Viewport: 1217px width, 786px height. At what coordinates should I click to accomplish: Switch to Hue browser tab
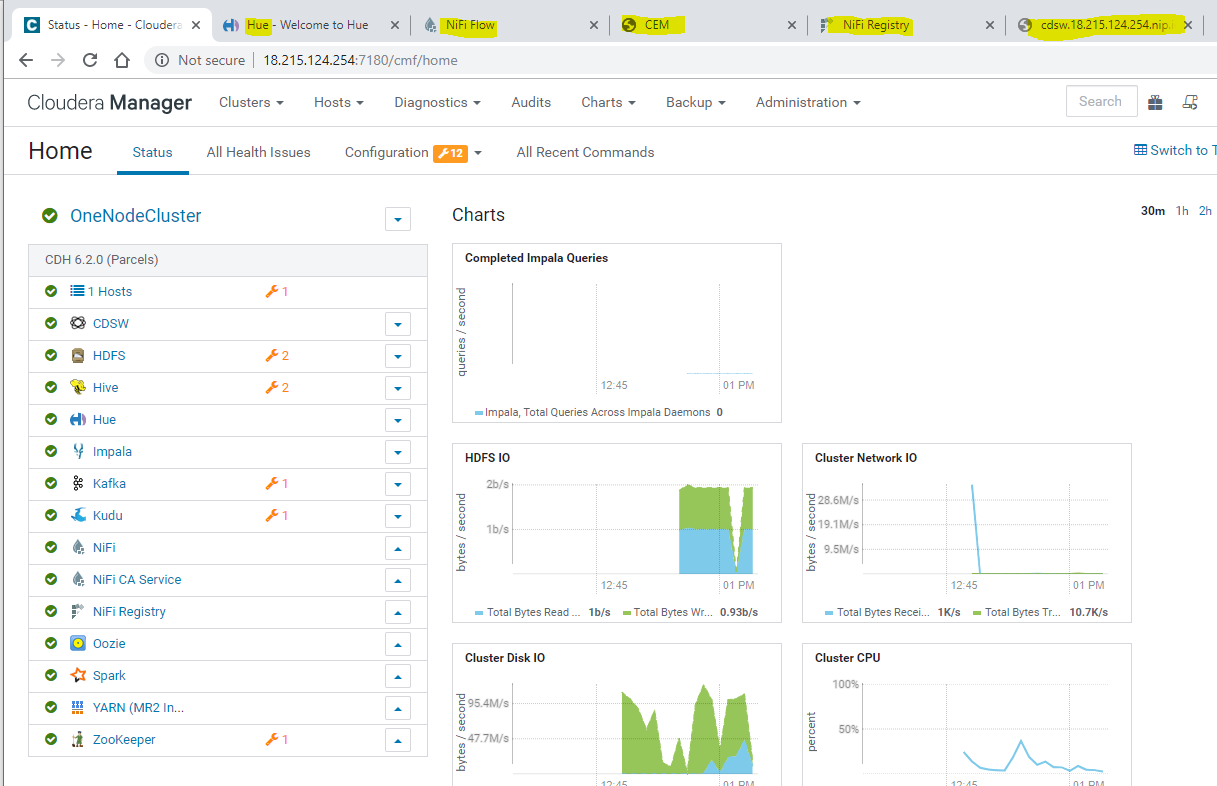[310, 25]
